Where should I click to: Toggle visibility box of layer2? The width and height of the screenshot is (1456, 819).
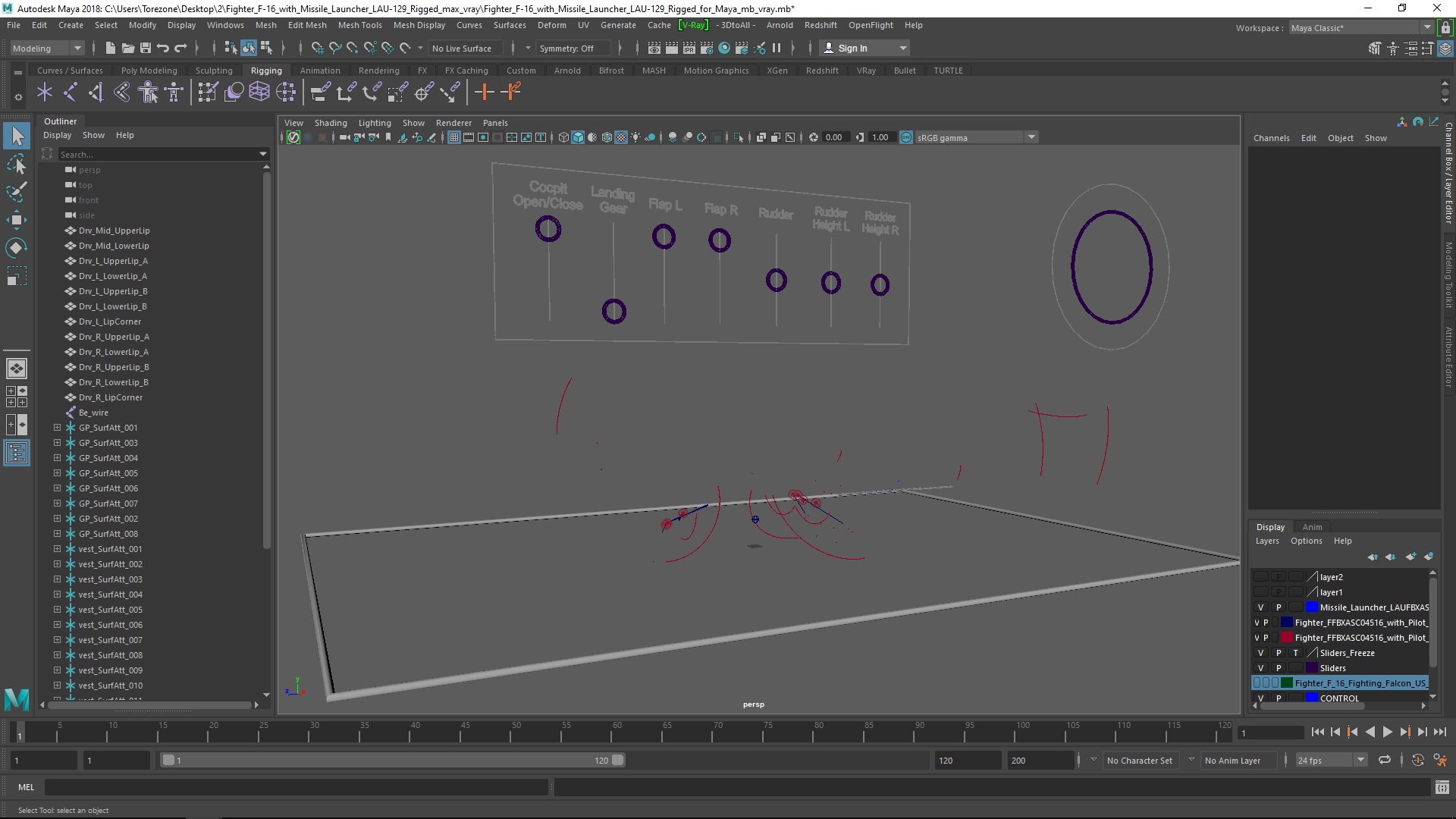click(x=1261, y=577)
